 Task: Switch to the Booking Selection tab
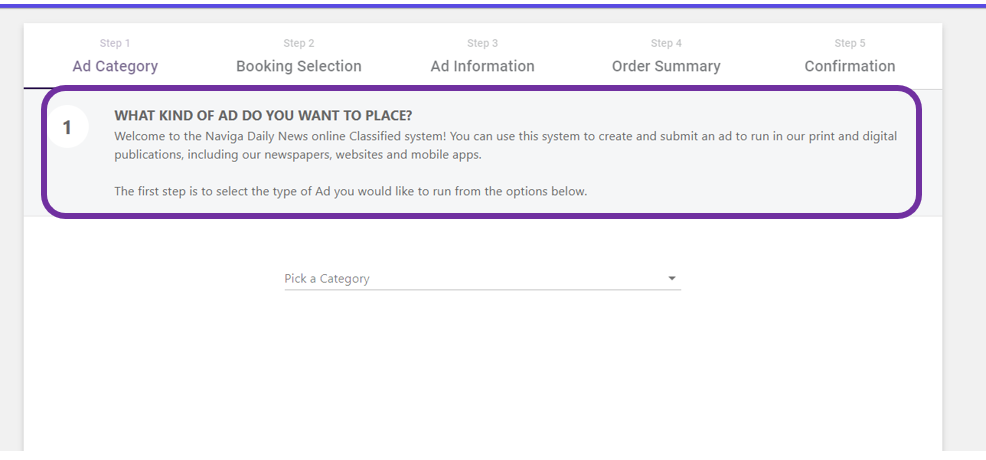pyautogui.click(x=299, y=66)
